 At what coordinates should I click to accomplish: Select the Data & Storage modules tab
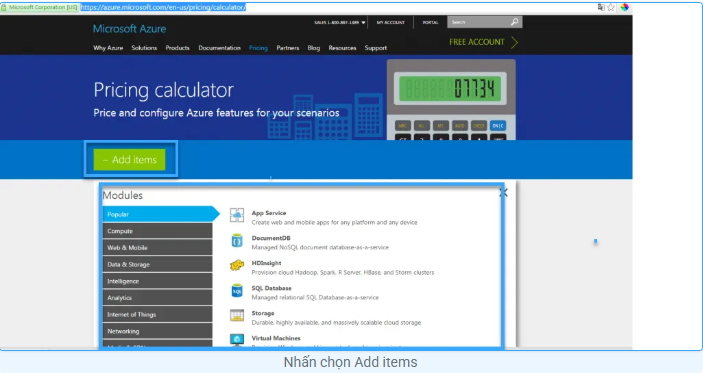tap(157, 265)
